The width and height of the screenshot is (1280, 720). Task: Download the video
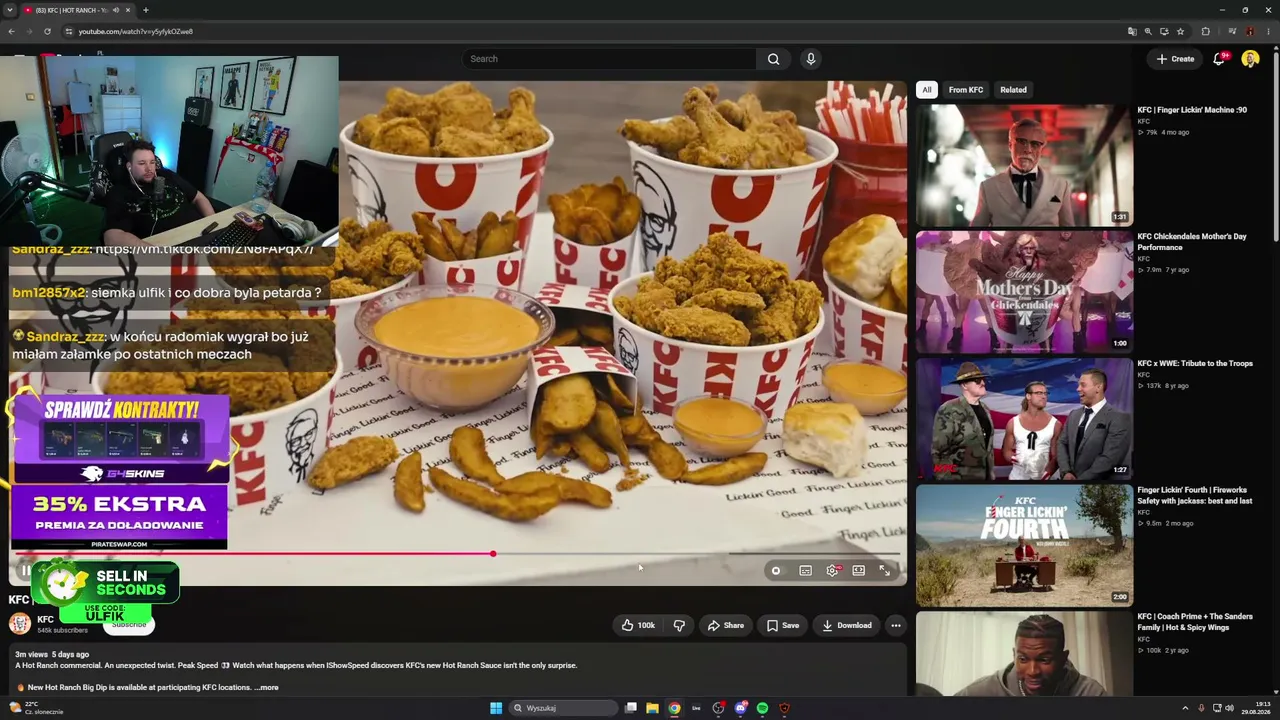[847, 625]
